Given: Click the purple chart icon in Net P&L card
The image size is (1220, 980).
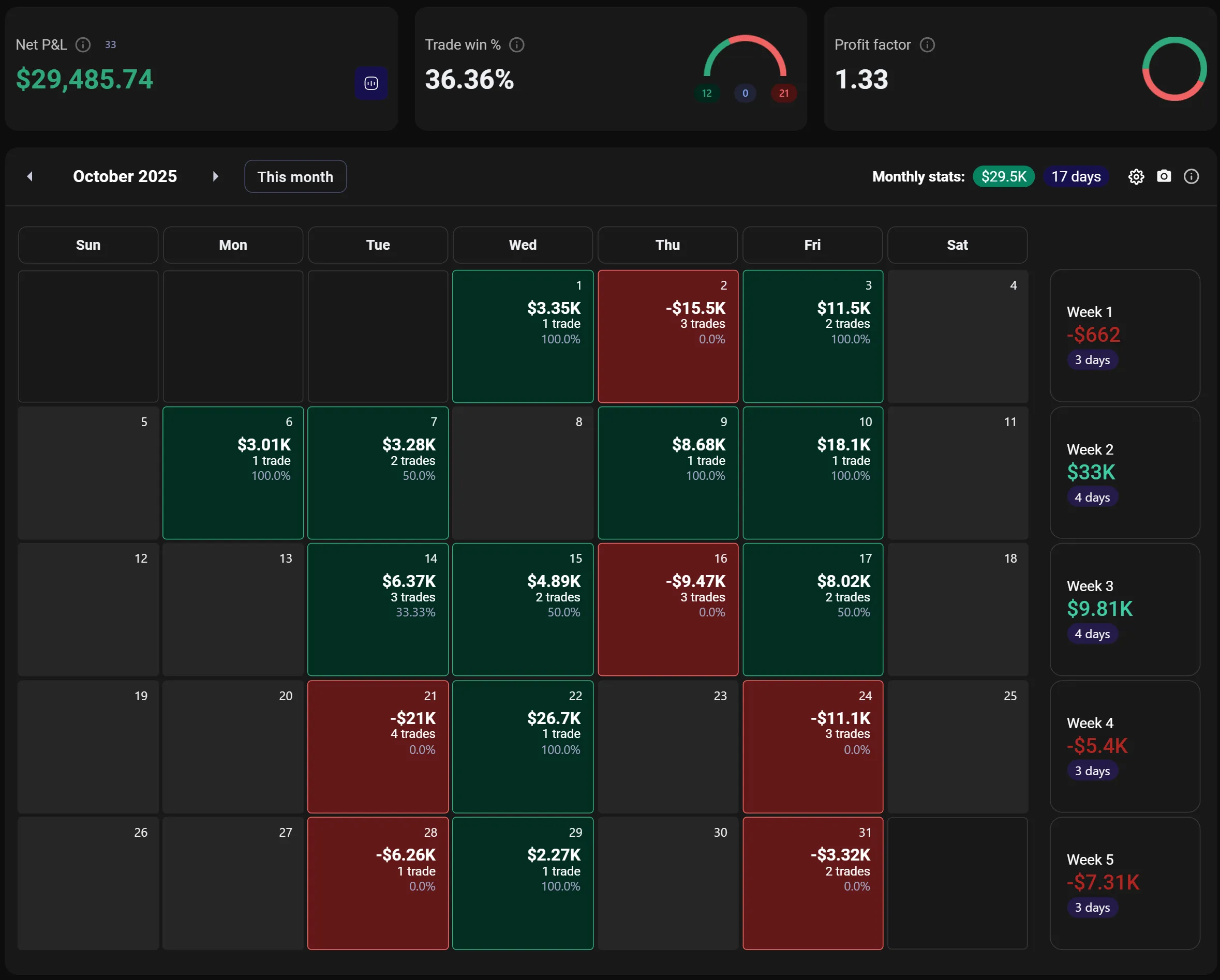Looking at the screenshot, I should [x=371, y=84].
